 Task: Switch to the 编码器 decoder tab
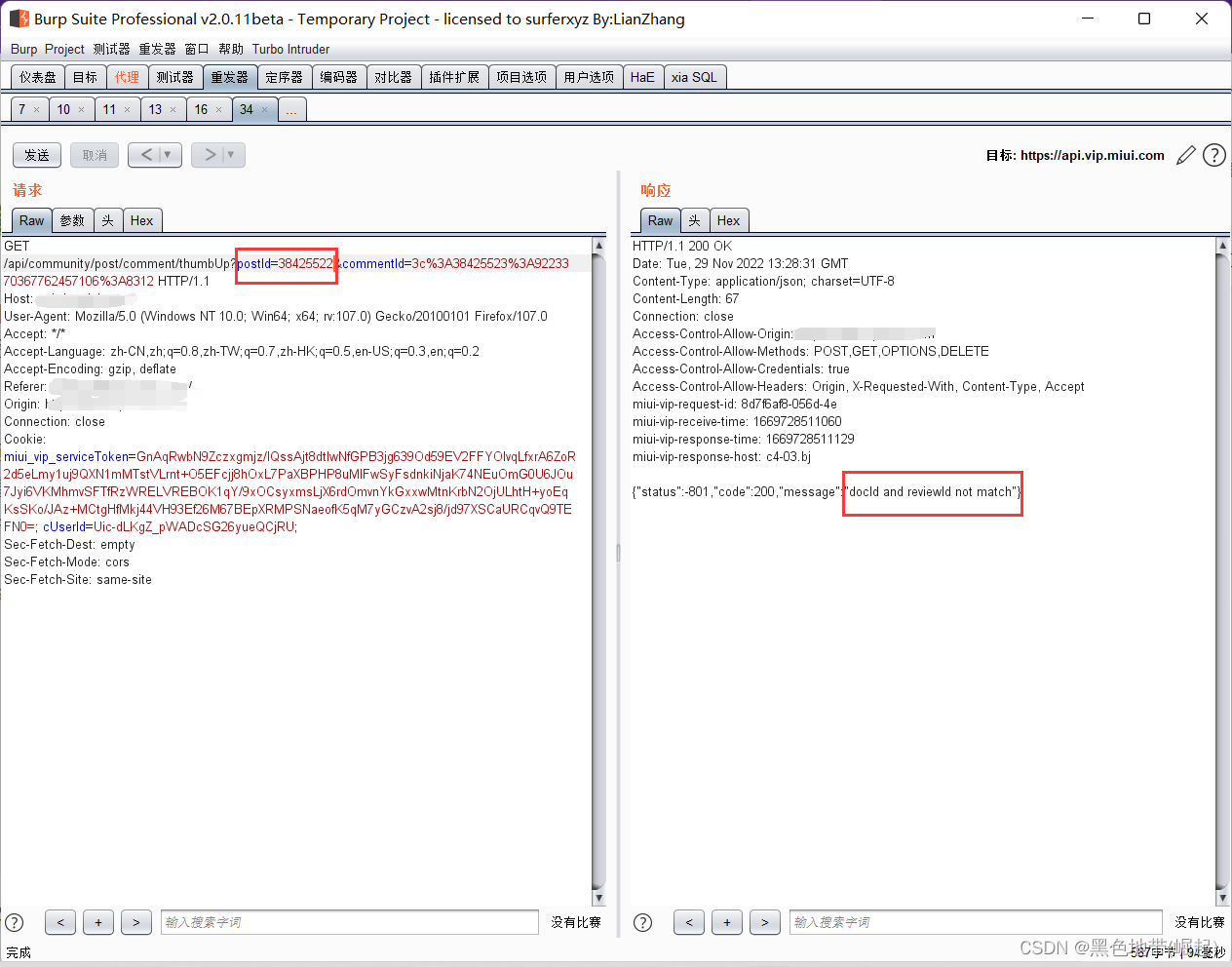(x=339, y=77)
